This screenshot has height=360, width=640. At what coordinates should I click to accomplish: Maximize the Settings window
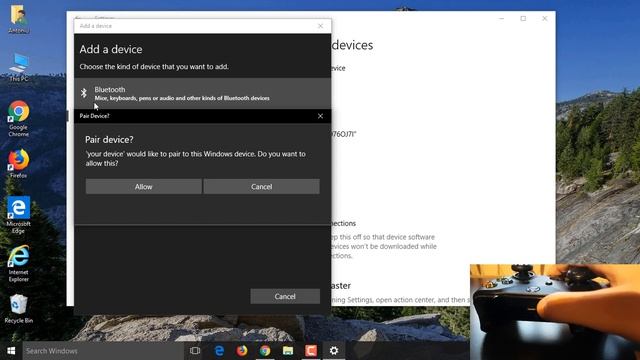(523, 18)
